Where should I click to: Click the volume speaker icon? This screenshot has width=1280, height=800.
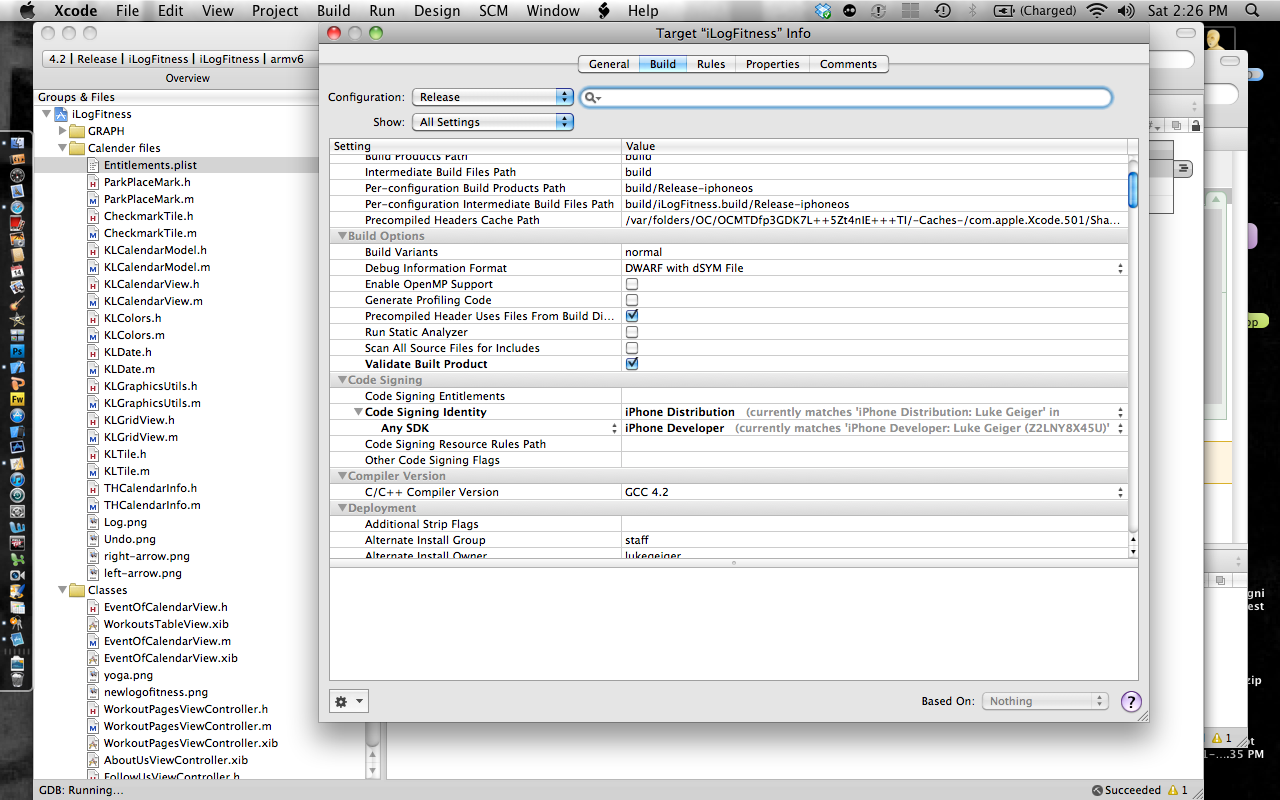coord(1125,11)
